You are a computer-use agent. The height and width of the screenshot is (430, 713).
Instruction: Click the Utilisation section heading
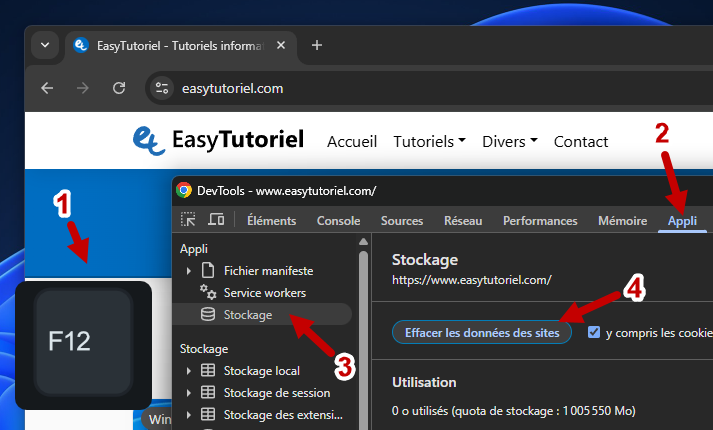pyautogui.click(x=424, y=382)
